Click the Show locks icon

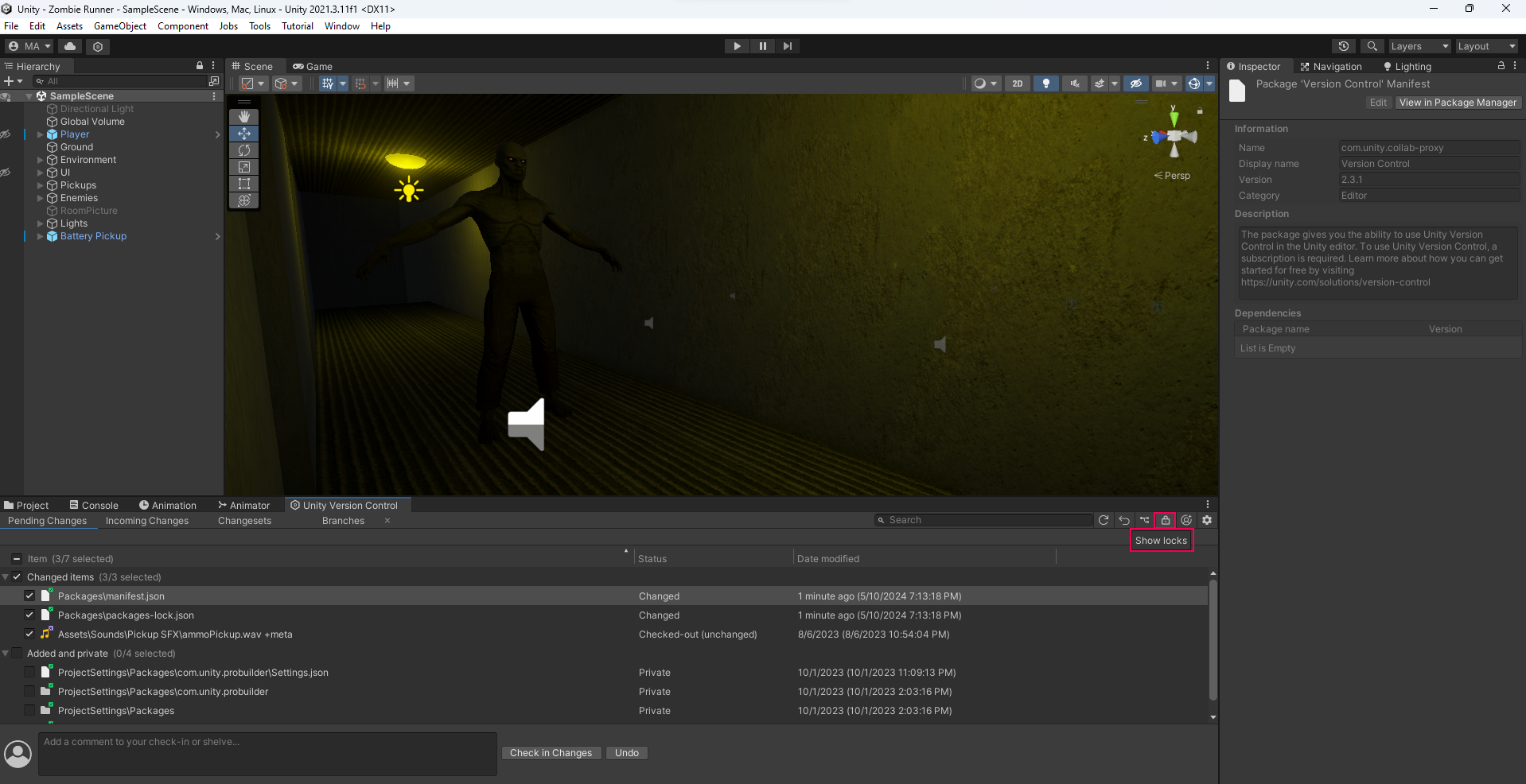[1166, 520]
